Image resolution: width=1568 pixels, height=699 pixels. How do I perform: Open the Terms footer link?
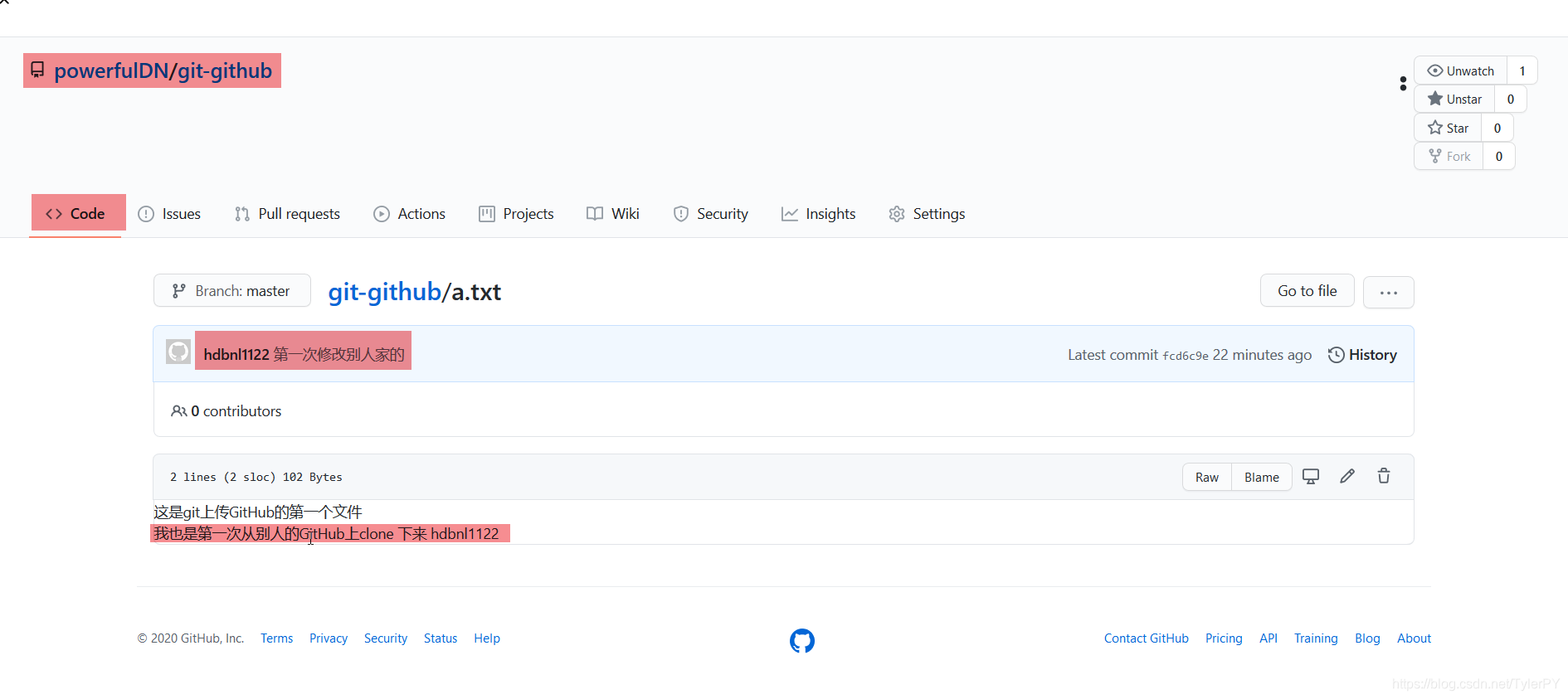(x=277, y=638)
